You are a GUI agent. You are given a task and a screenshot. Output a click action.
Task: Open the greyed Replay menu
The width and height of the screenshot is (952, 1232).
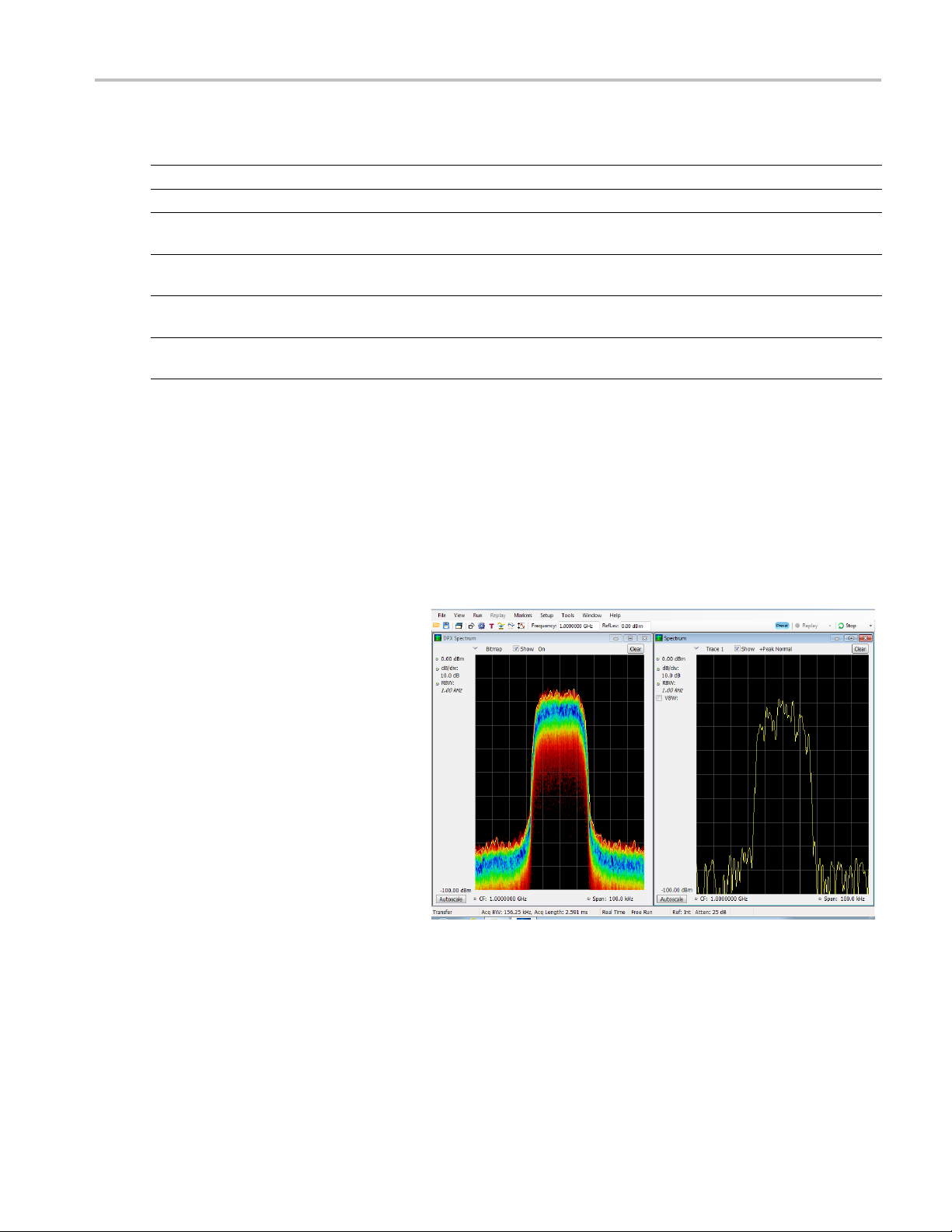click(x=498, y=616)
